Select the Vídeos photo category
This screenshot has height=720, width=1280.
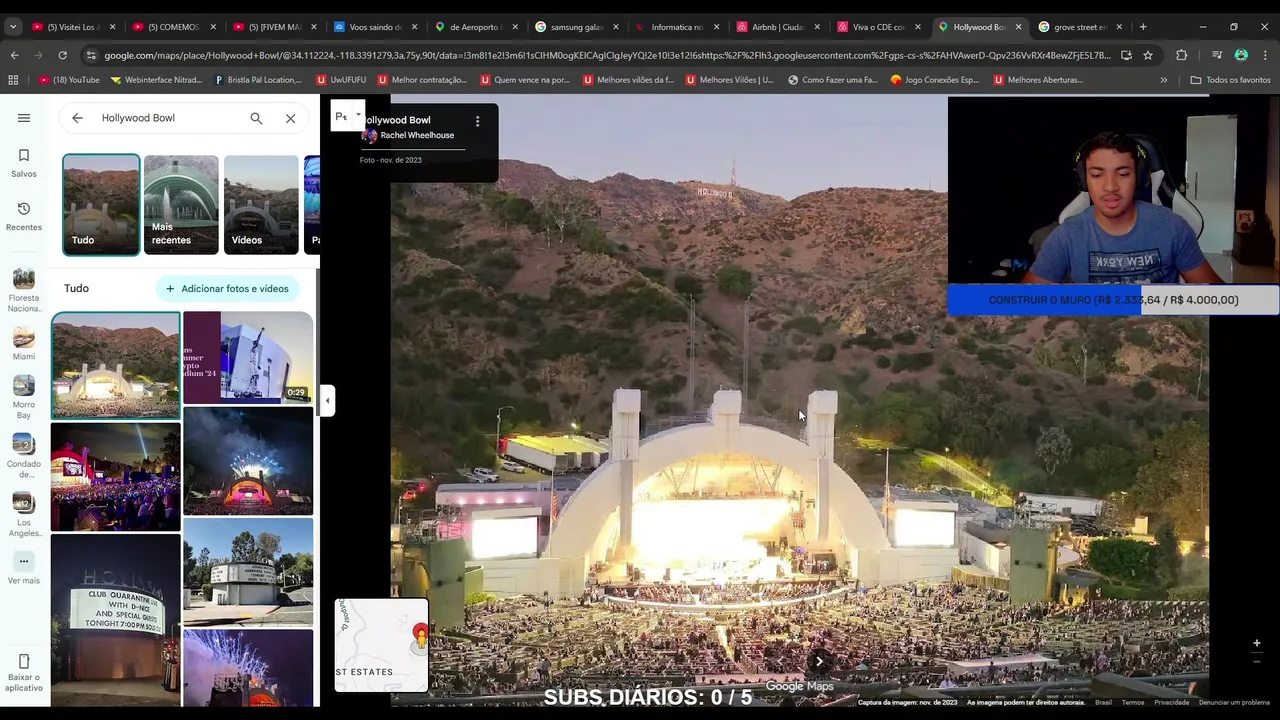pos(261,204)
